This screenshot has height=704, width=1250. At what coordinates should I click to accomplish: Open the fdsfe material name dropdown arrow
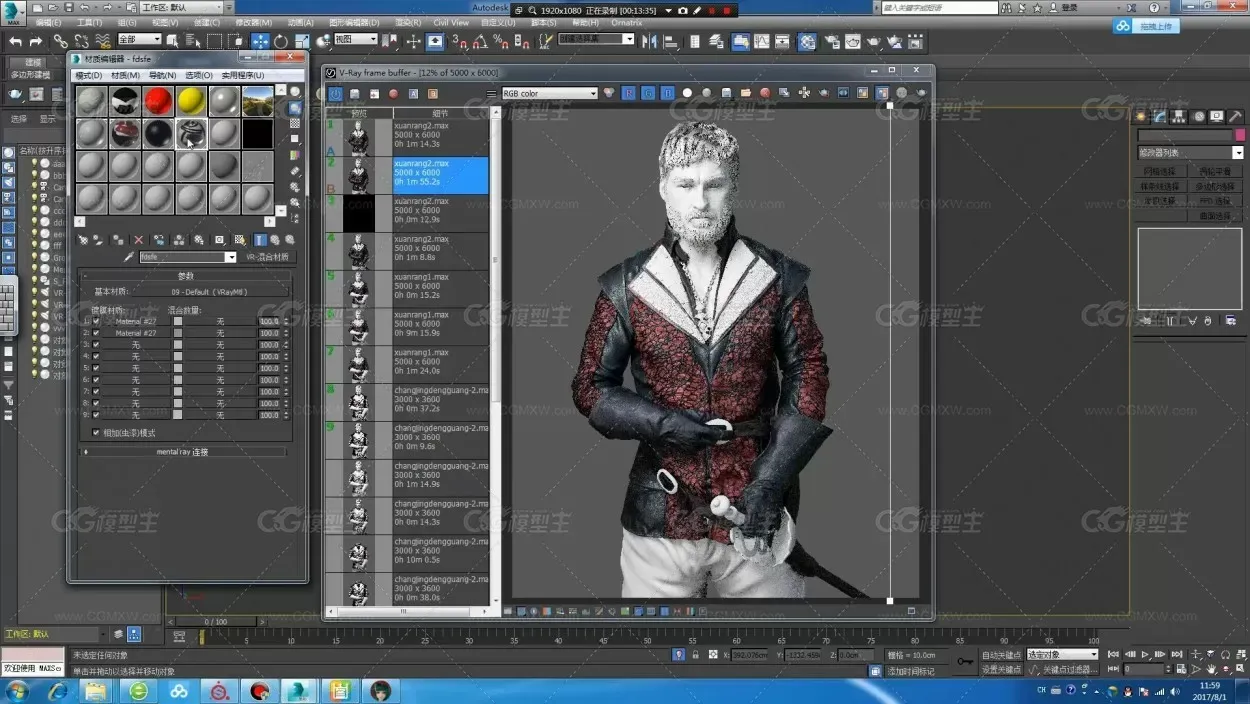click(x=231, y=257)
